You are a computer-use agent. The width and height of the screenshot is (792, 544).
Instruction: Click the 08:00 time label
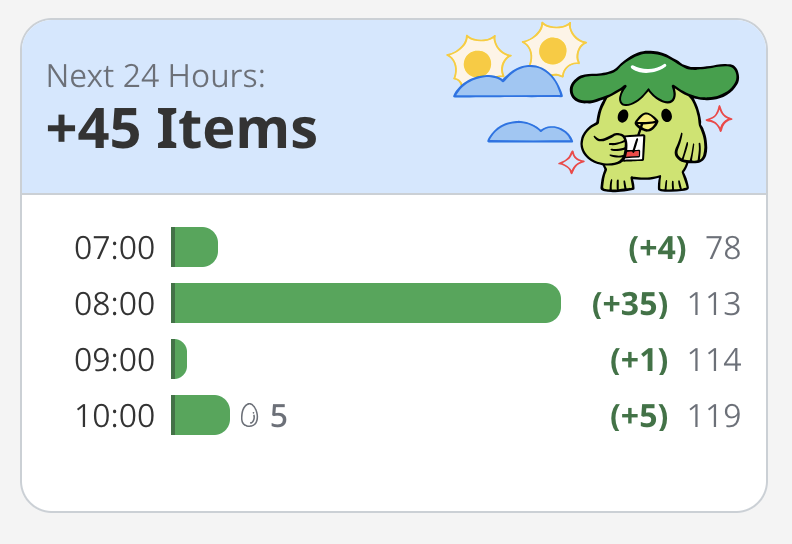click(115, 304)
